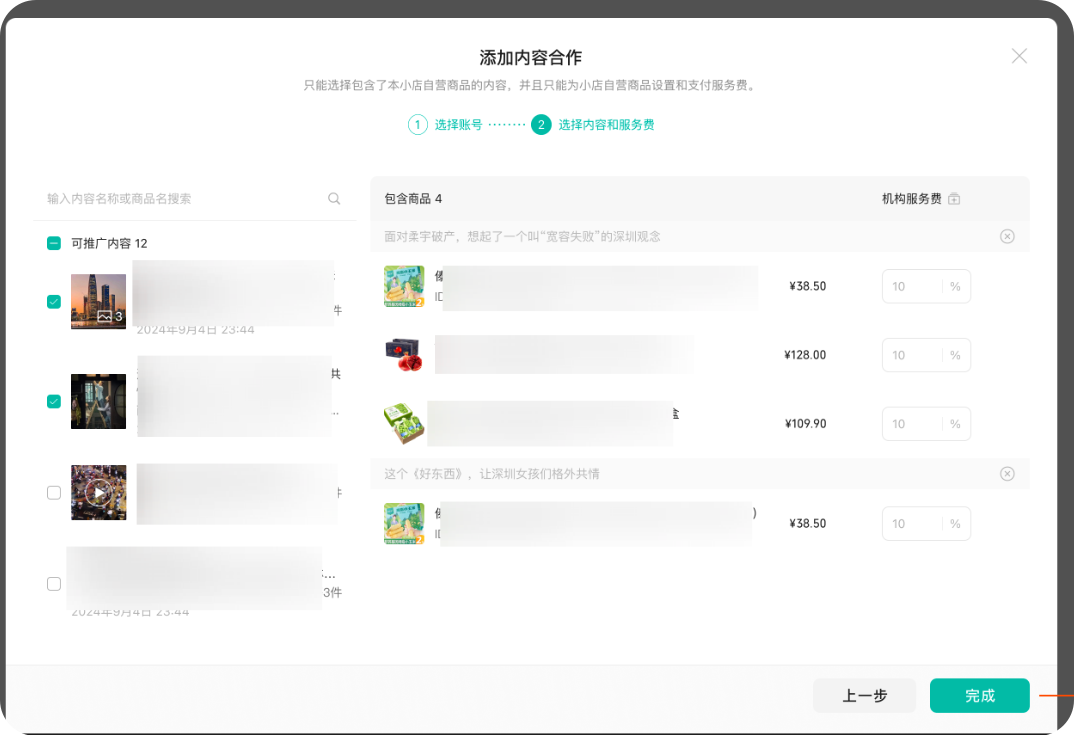The width and height of the screenshot is (1074, 735).
Task: Click batch-set icon beside 机构服务费
Action: coord(954,199)
